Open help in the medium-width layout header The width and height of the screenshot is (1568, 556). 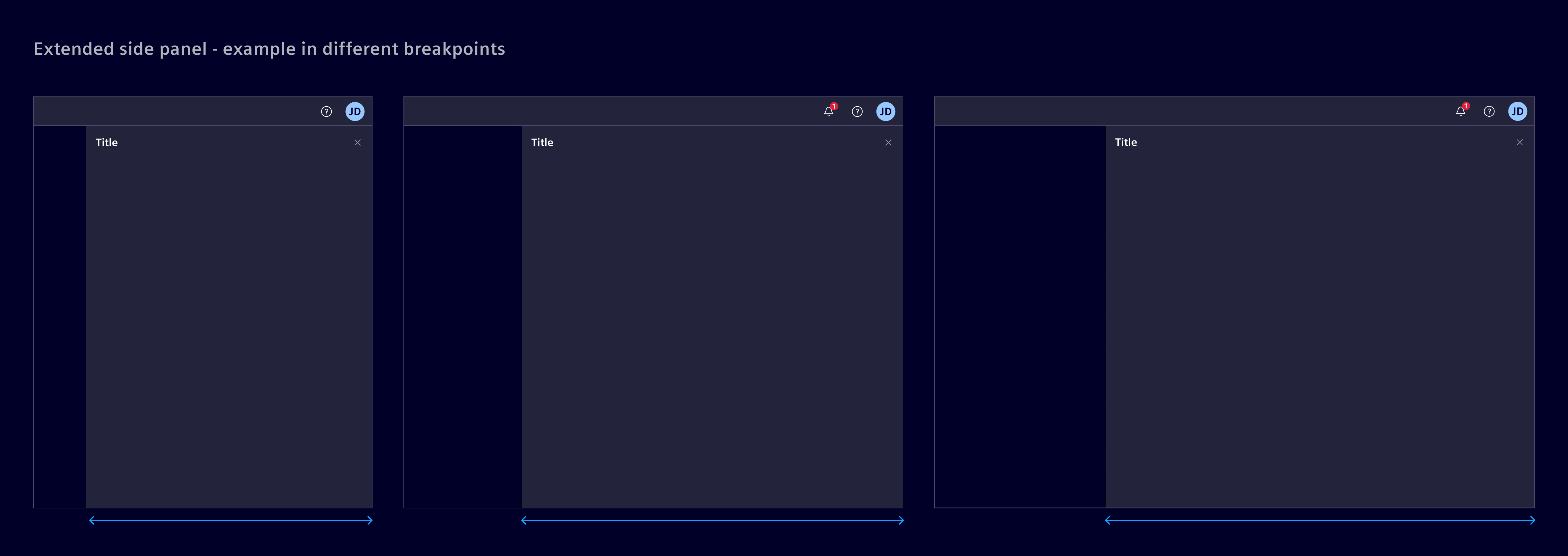click(857, 111)
